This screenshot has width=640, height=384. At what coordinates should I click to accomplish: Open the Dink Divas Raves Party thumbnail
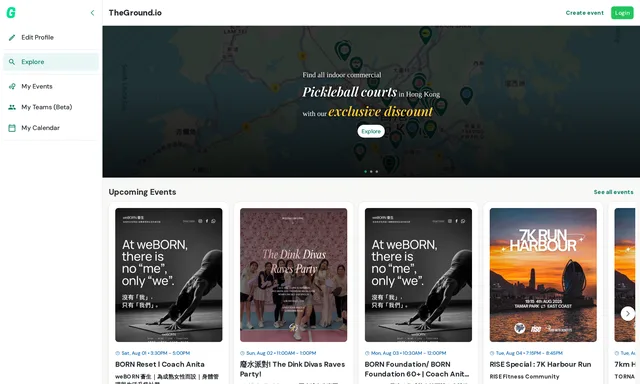293,275
